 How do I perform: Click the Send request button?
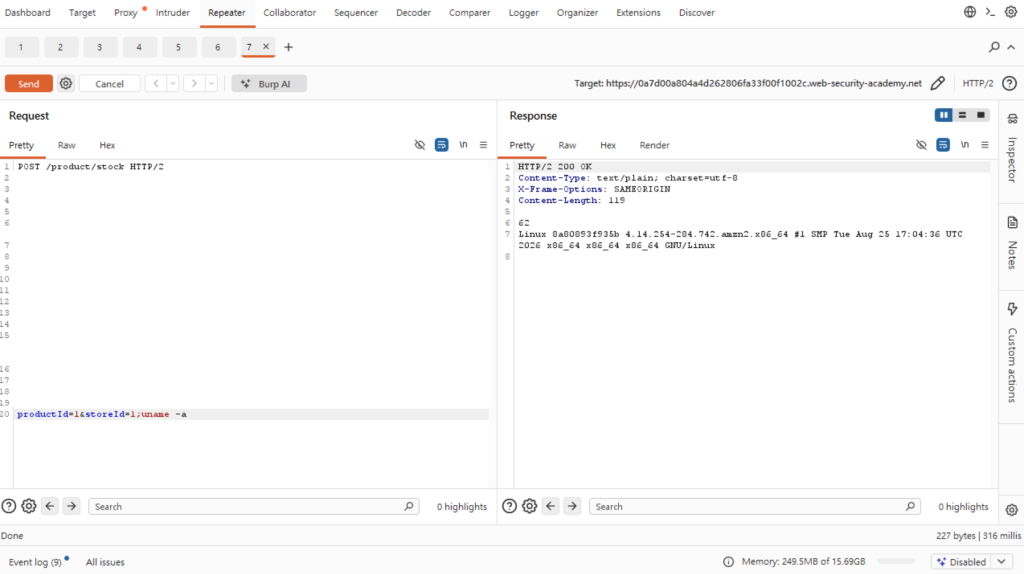(x=28, y=84)
